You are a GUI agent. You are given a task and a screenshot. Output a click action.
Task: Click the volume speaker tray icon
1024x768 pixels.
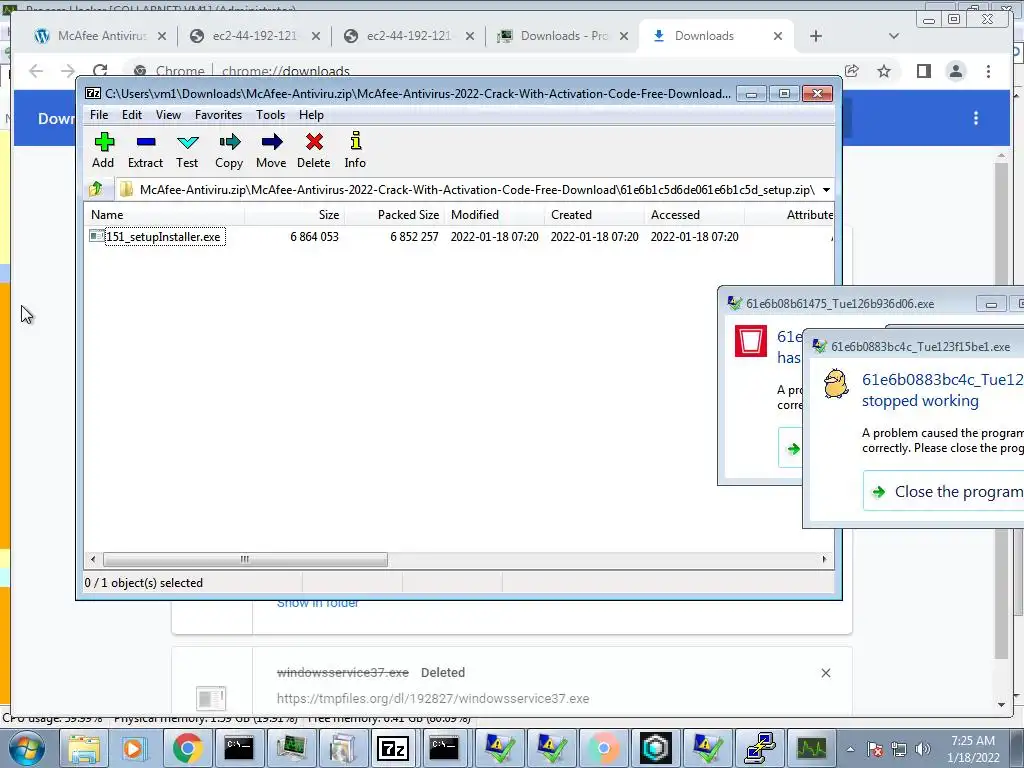click(922, 749)
